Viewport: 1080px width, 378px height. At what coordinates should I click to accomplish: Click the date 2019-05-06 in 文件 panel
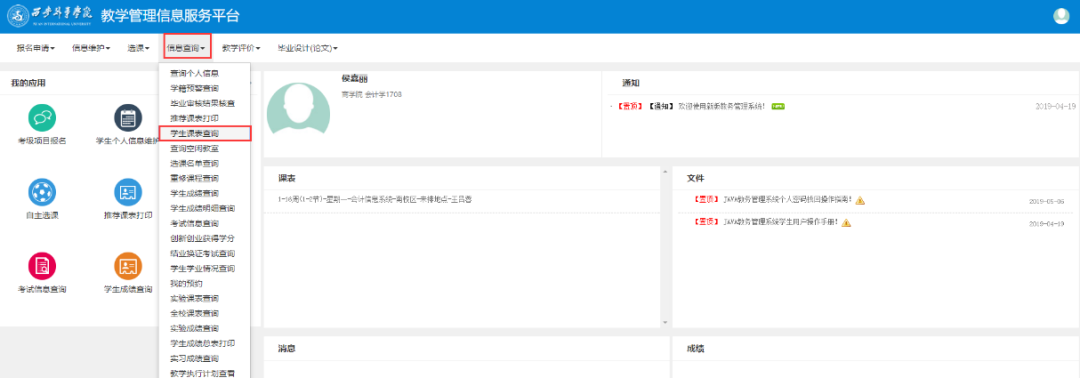click(1046, 201)
